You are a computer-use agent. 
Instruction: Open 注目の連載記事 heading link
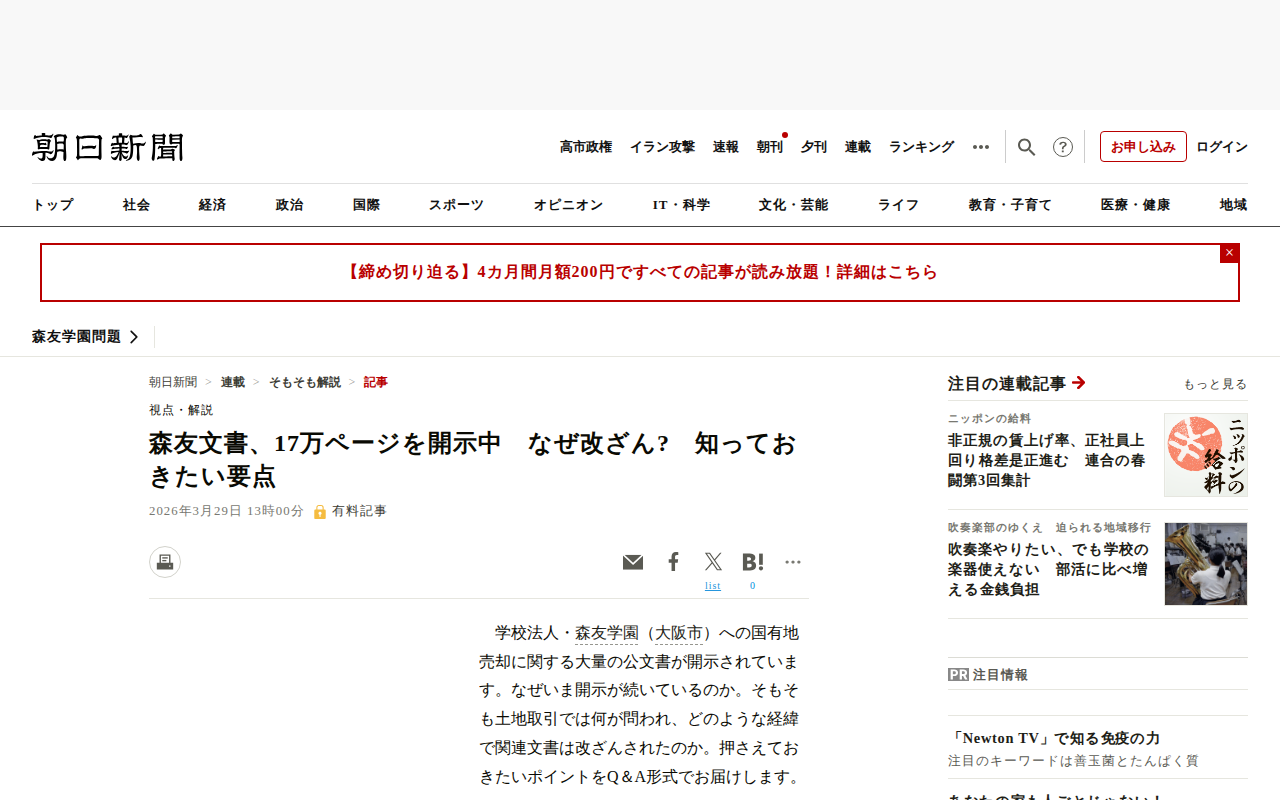pyautogui.click(x=1017, y=383)
